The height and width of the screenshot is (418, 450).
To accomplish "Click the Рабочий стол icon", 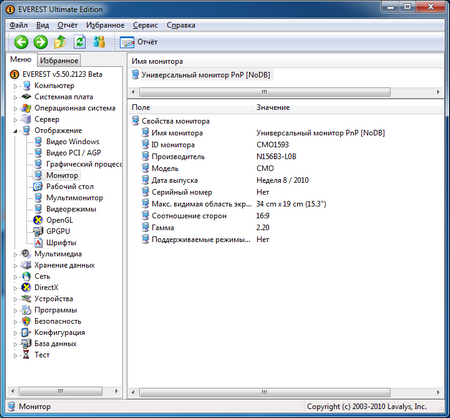I will tap(38, 186).
